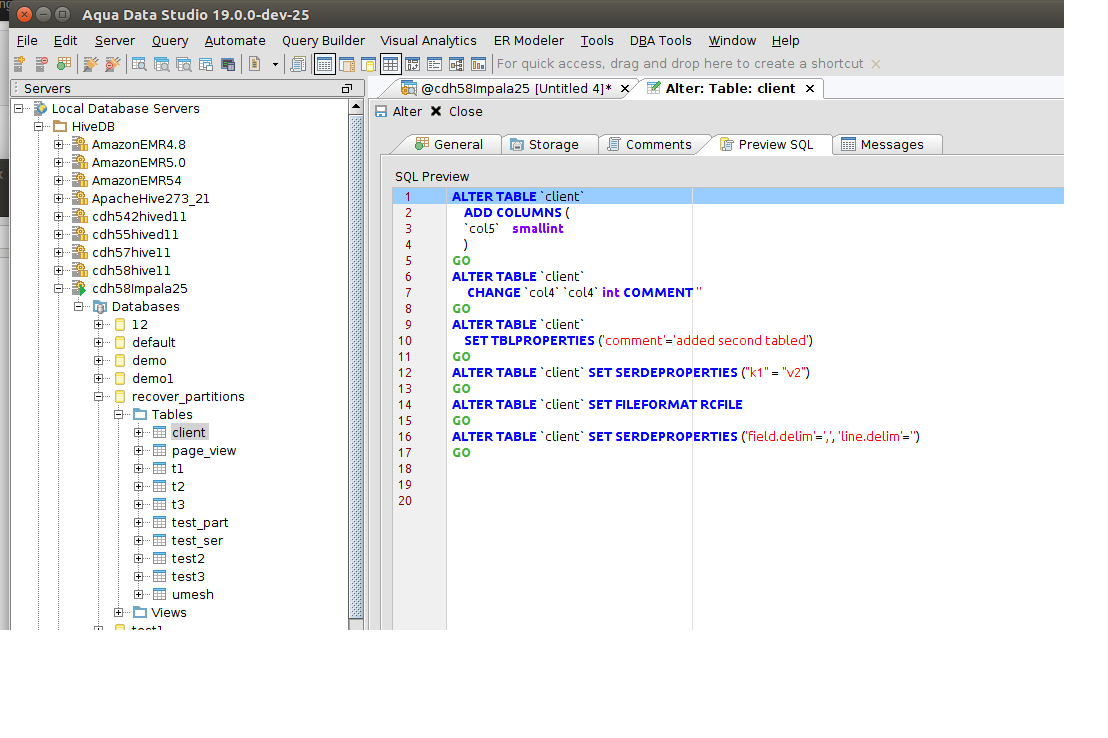The height and width of the screenshot is (738, 1108).
Task: Toggle the pressed grid view toolbar button
Action: tap(390, 64)
